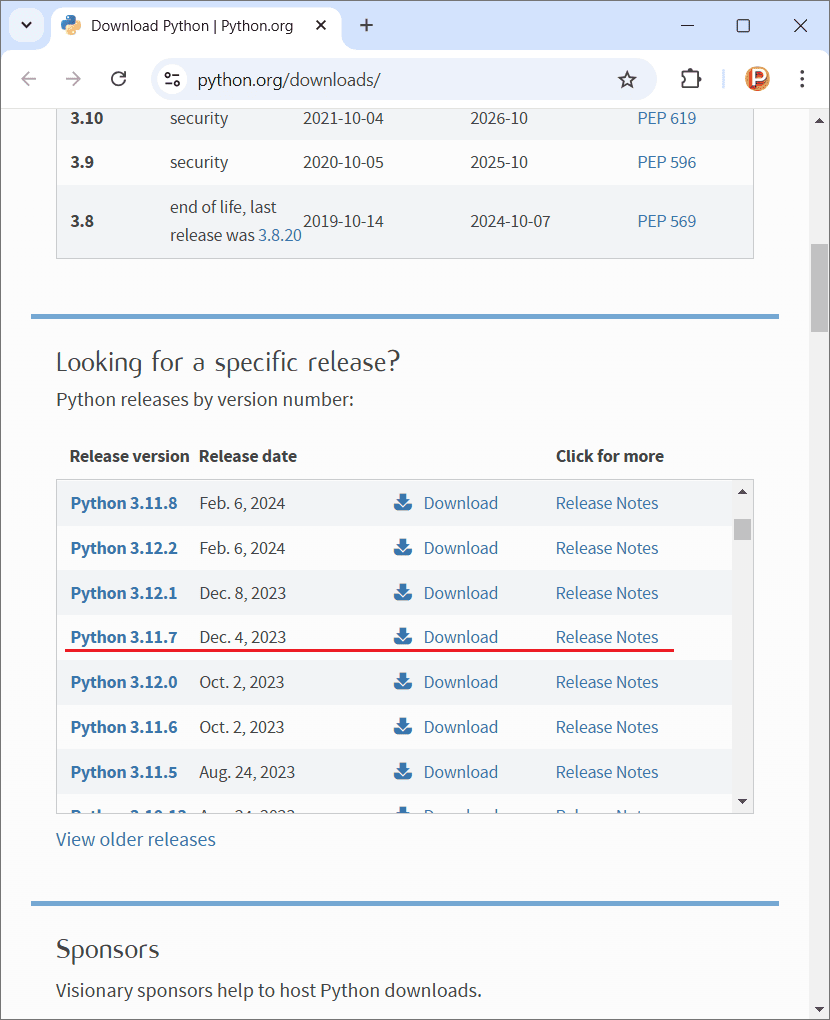Open the Chrome three-dot menu
The image size is (830, 1020).
(x=802, y=79)
